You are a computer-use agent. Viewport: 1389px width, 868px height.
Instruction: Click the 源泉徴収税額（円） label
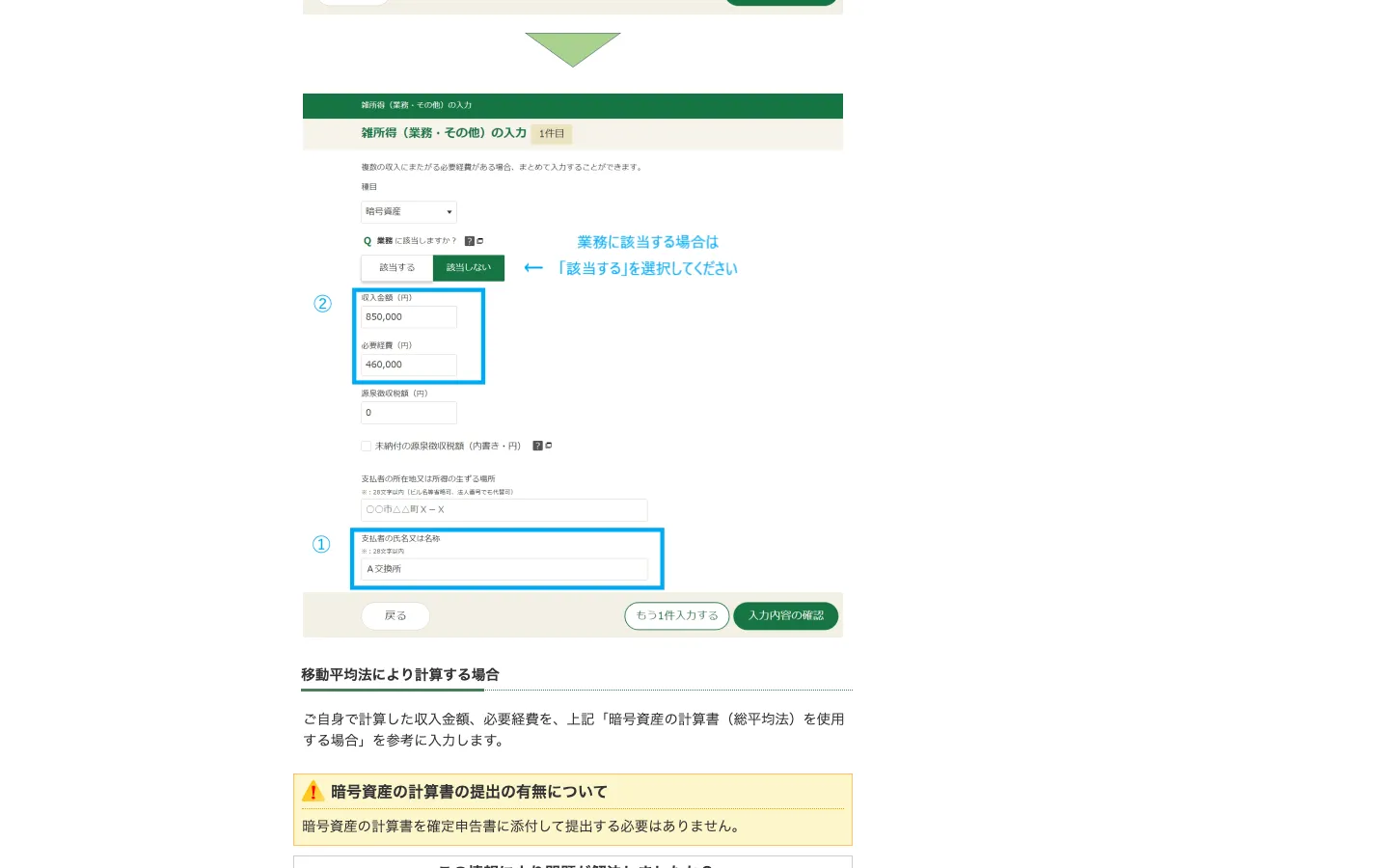coord(395,393)
